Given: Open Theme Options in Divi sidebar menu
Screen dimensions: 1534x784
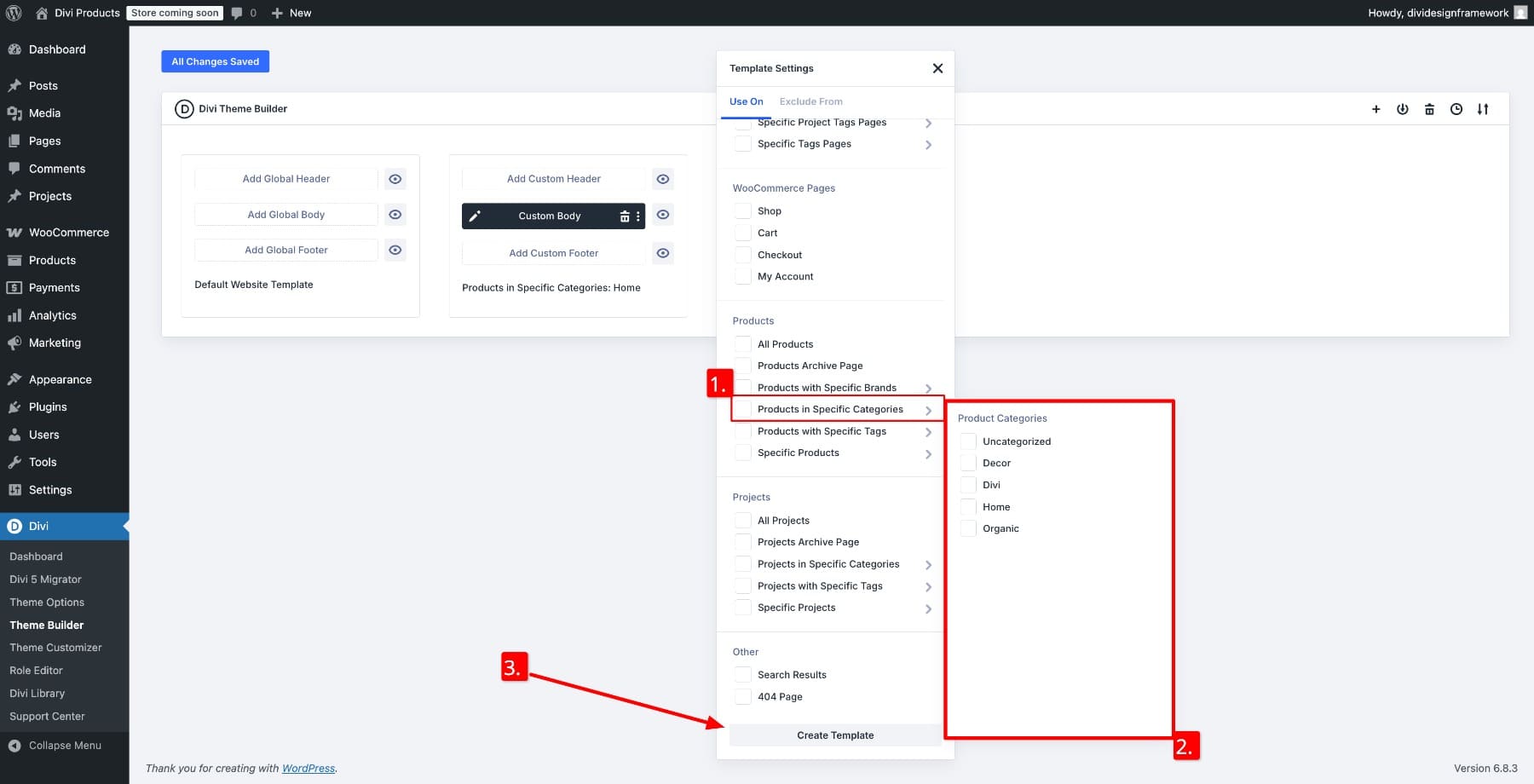Looking at the screenshot, I should [x=47, y=602].
